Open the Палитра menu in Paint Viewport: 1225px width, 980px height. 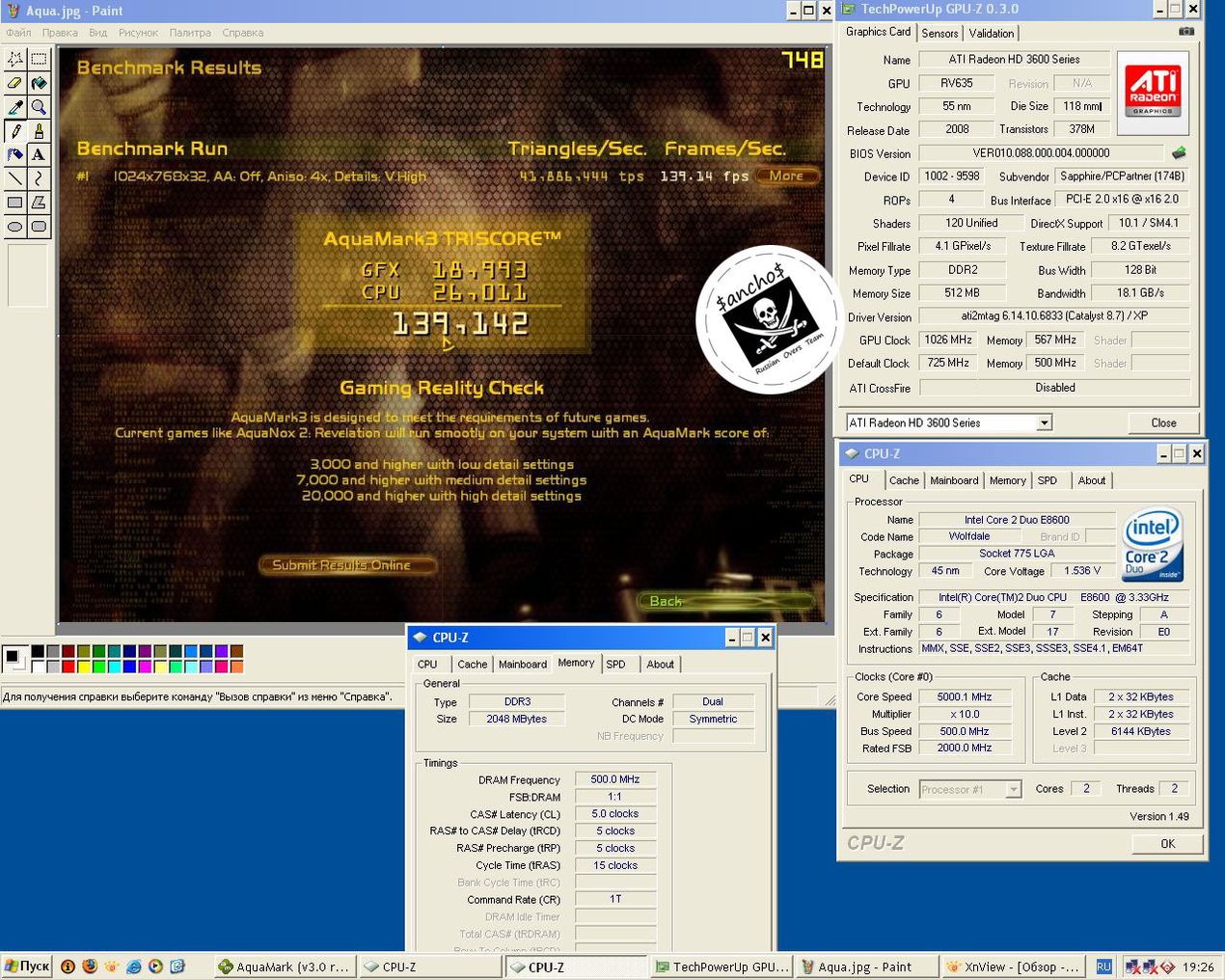tap(190, 32)
